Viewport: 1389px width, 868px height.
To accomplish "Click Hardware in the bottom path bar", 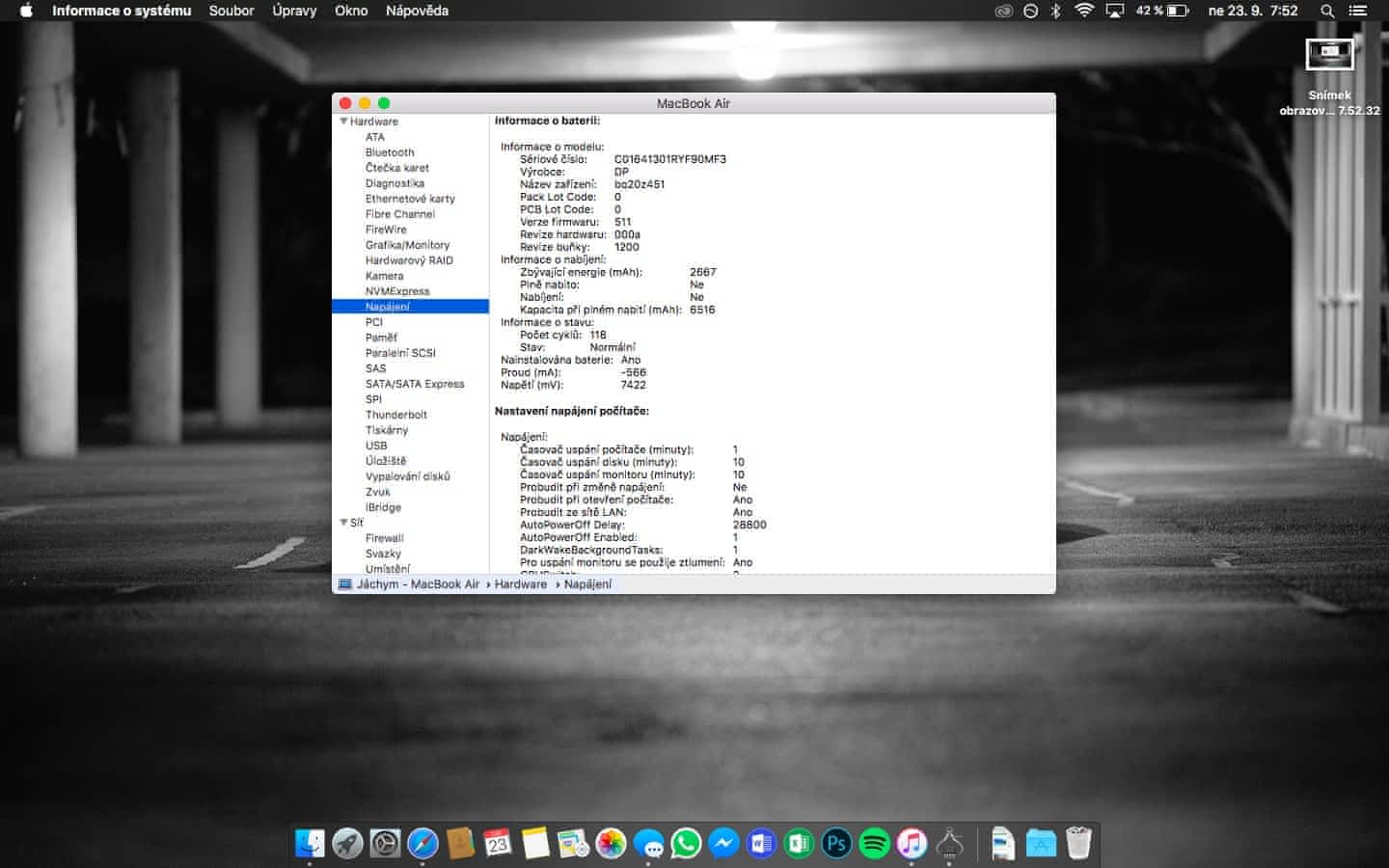I will [520, 584].
